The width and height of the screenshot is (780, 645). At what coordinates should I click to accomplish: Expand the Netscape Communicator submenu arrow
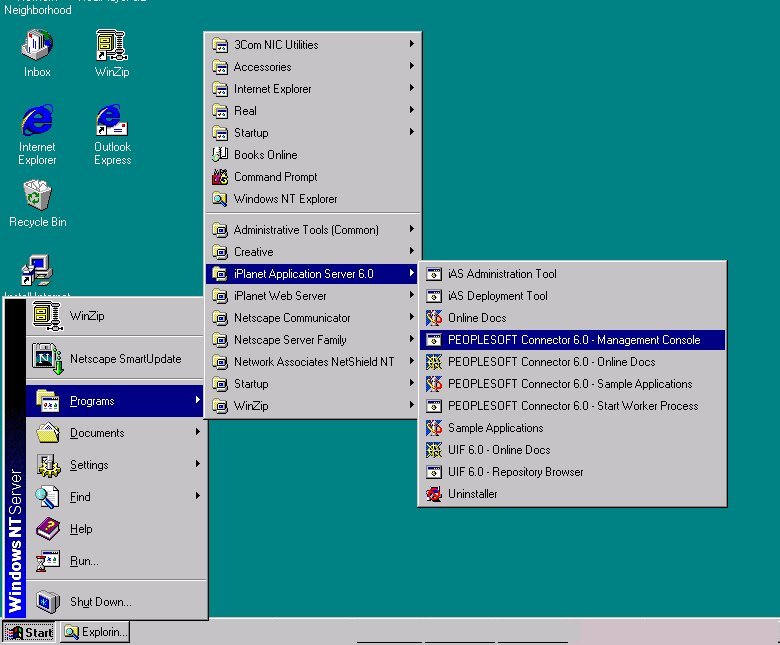412,317
